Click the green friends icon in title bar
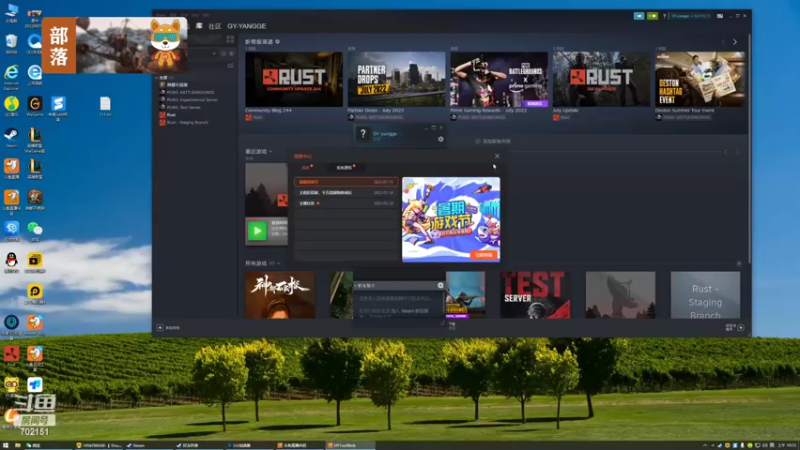Screen dimensions: 800x450 [x=653, y=16]
